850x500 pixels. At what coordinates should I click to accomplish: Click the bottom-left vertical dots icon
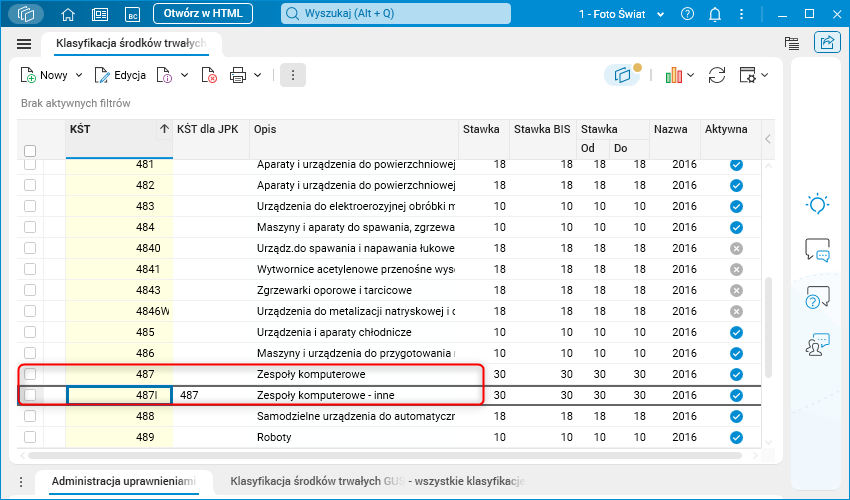pyautogui.click(x=21, y=482)
